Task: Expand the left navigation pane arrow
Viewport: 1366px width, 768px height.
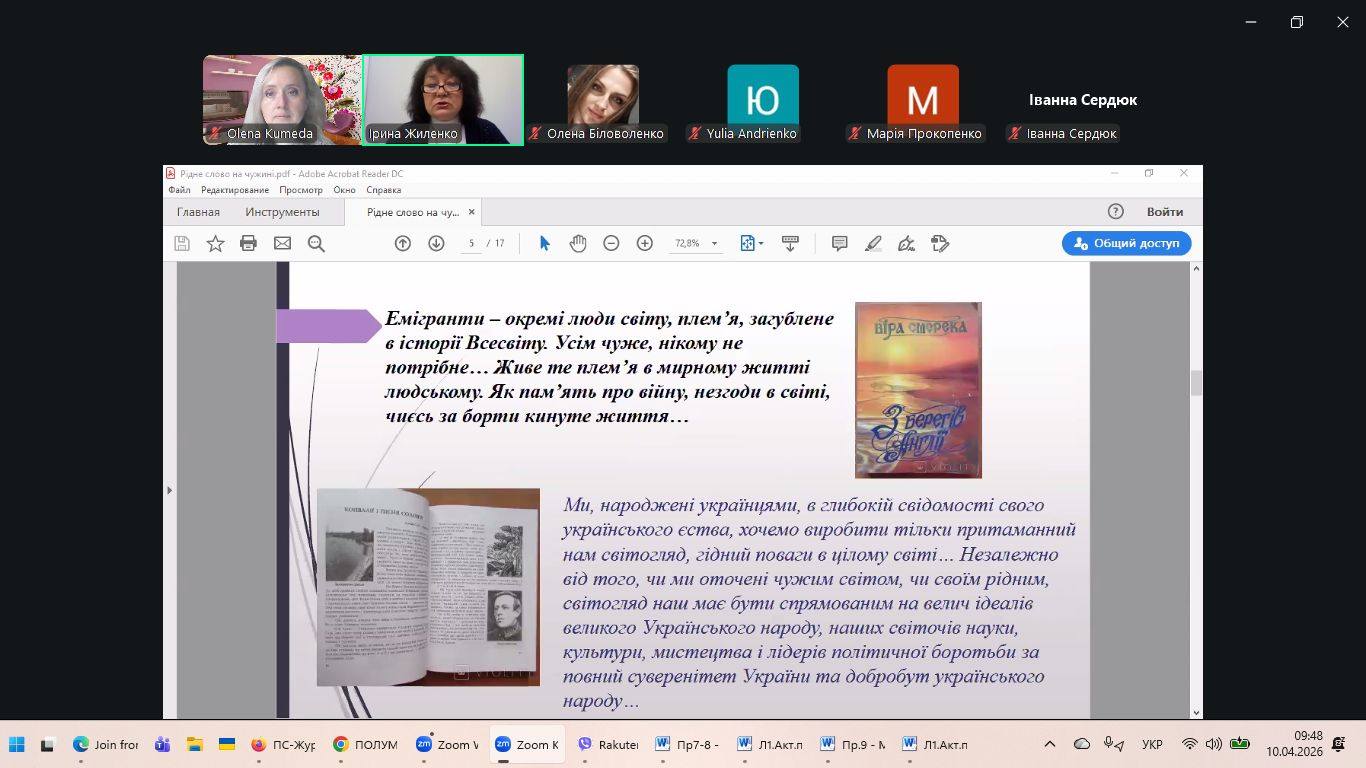Action: 169,490
